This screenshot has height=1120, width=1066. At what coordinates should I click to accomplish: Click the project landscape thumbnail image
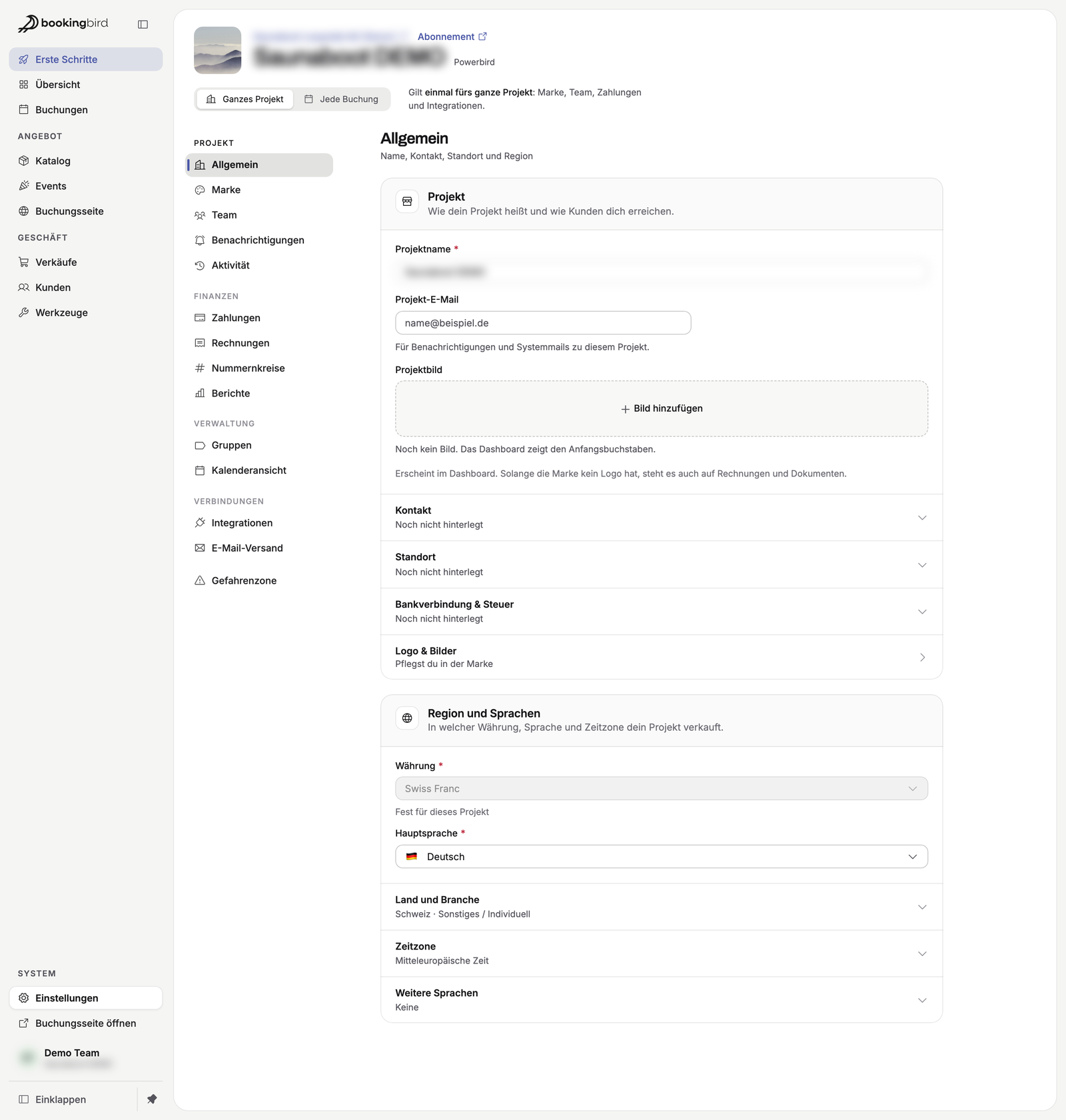click(x=217, y=50)
